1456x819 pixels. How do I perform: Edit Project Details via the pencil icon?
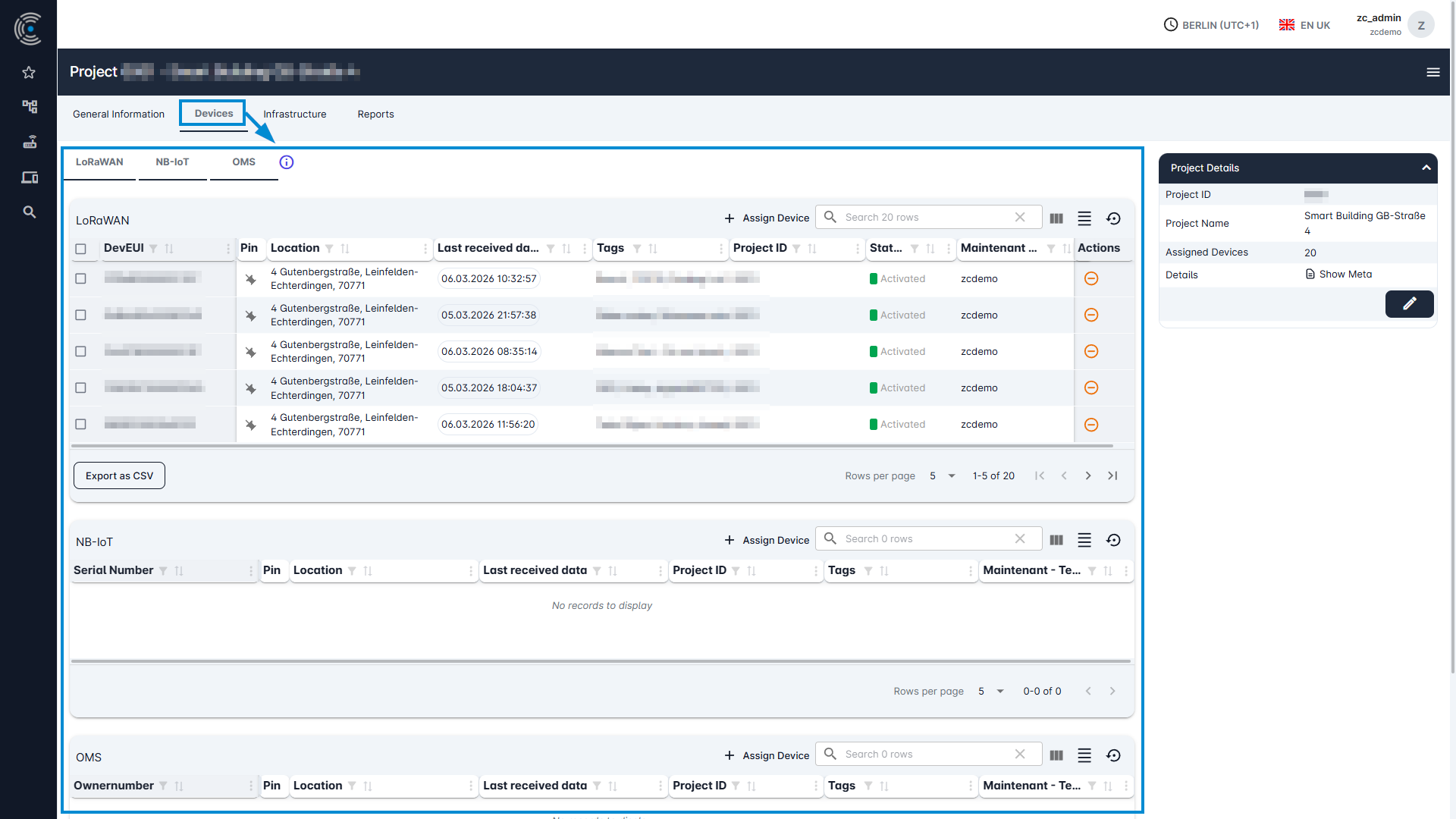1409,303
